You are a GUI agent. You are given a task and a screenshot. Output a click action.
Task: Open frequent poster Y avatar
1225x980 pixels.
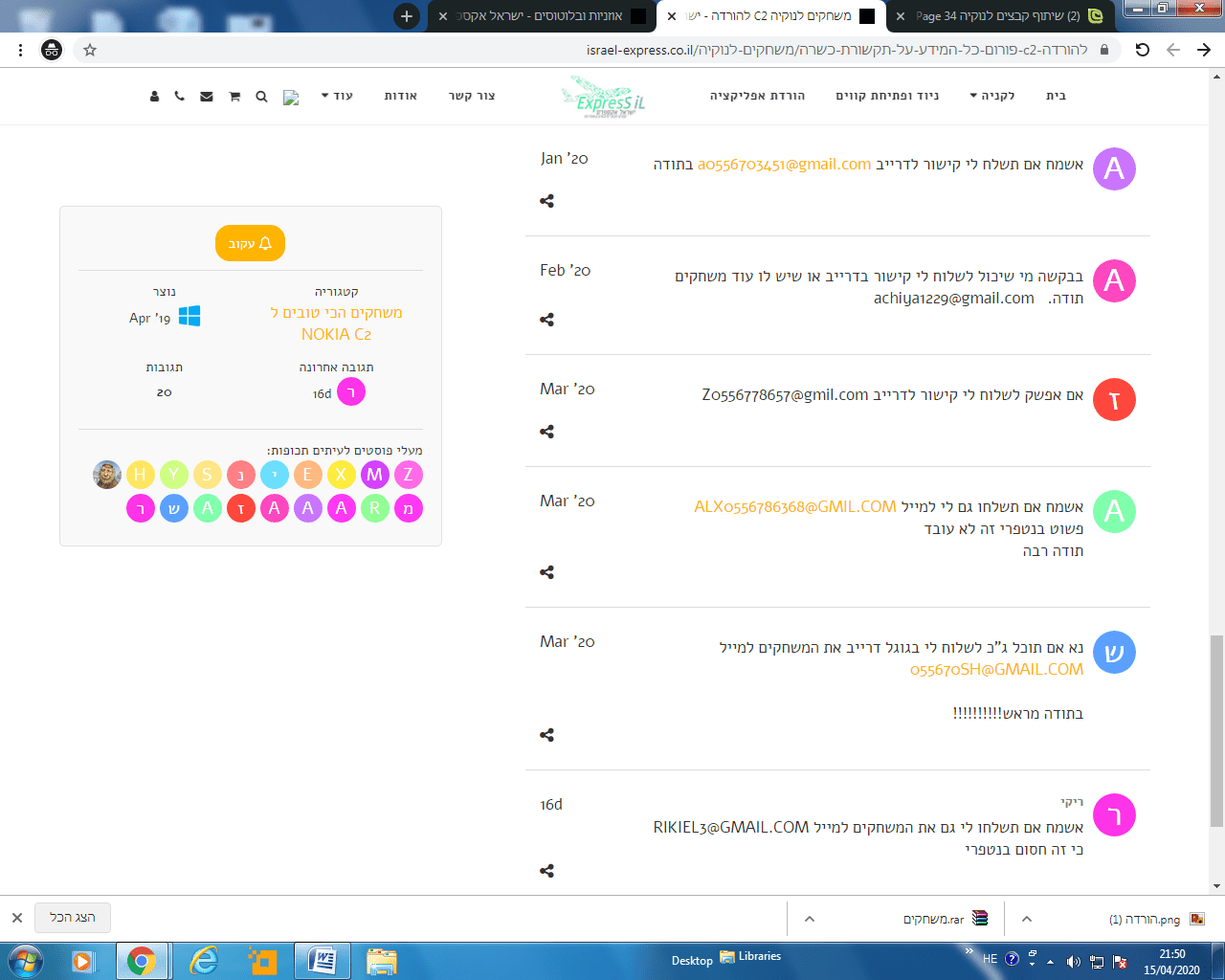coord(174,475)
